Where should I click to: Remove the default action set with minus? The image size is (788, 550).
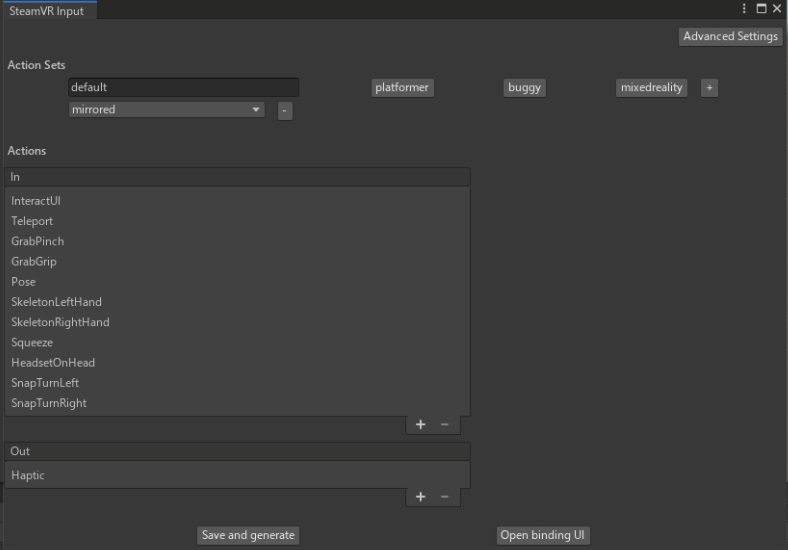pos(285,111)
